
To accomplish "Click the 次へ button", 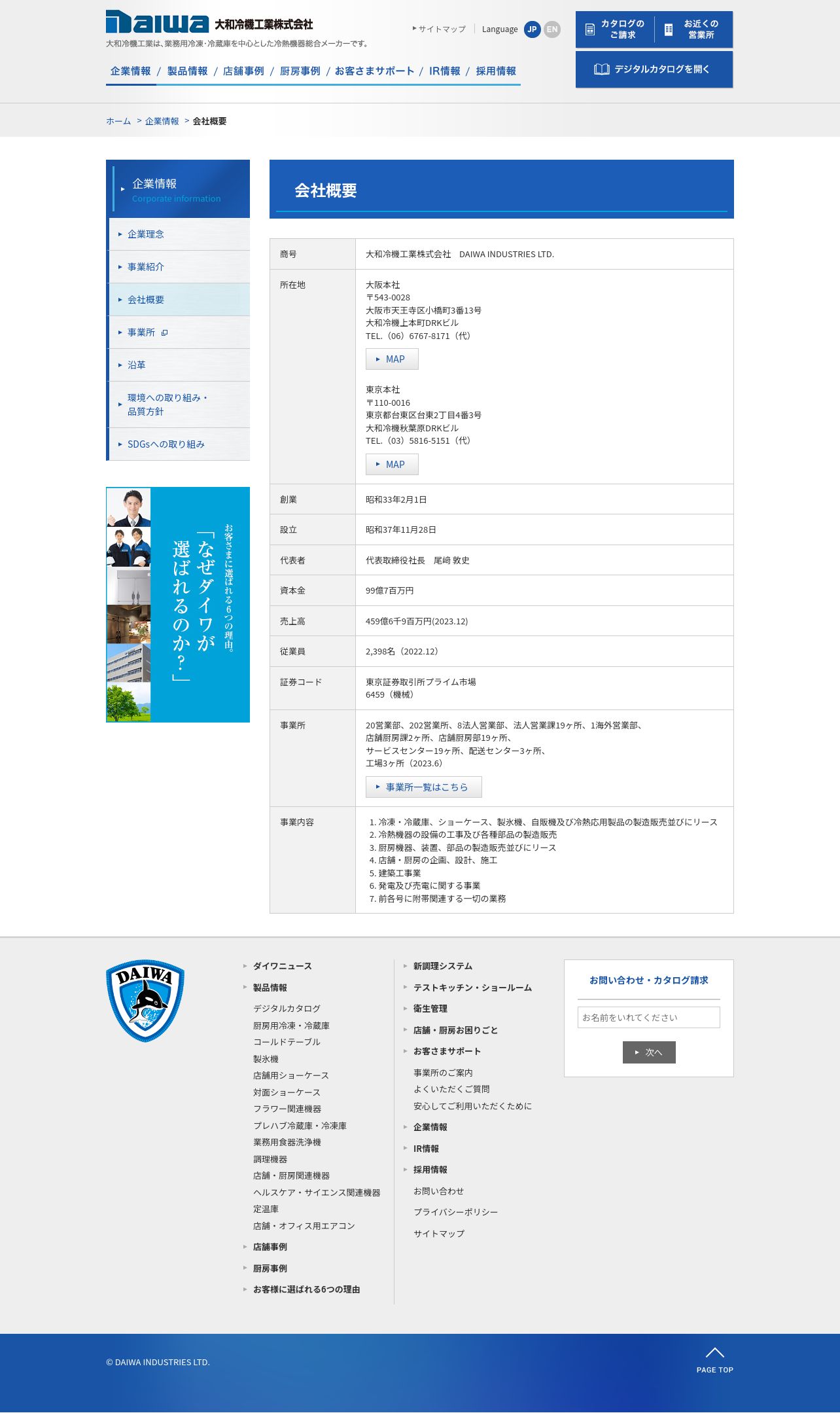I will coord(649,1052).
